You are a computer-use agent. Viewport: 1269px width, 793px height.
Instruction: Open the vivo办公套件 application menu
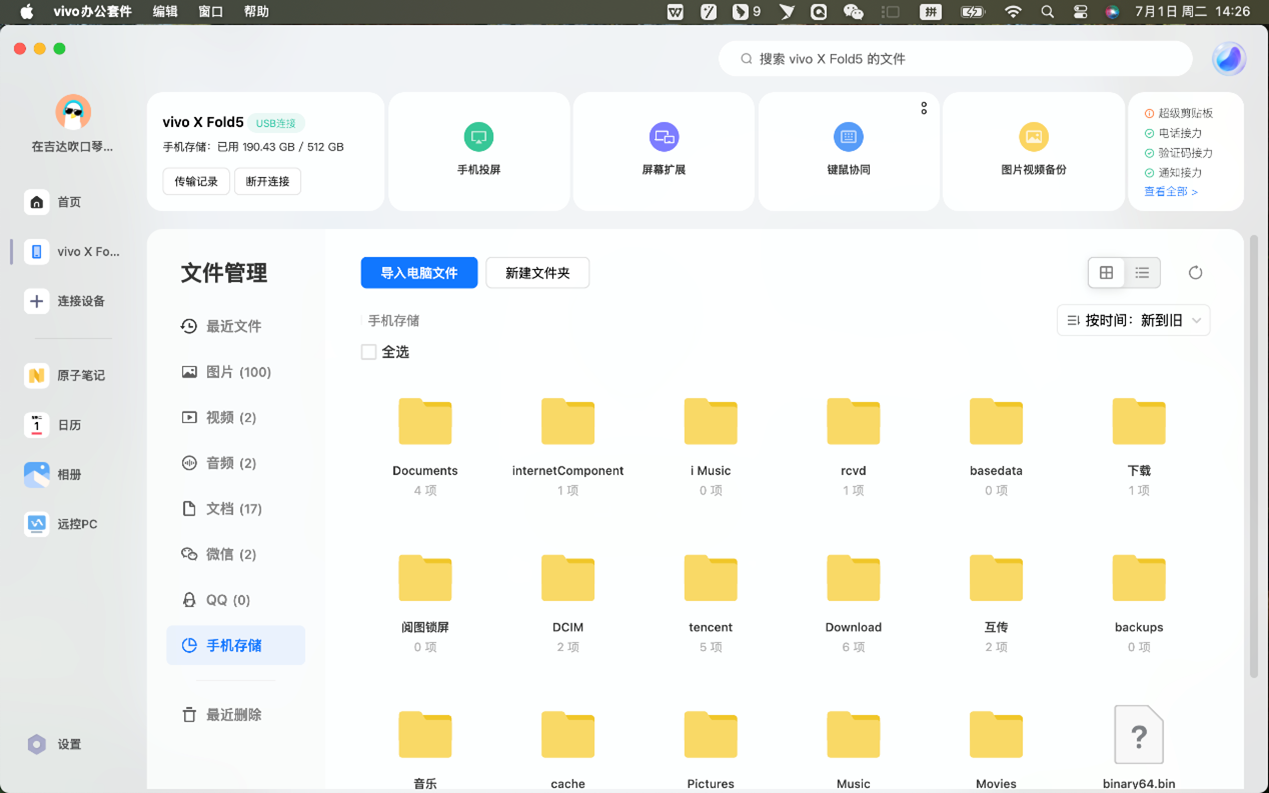click(x=92, y=12)
